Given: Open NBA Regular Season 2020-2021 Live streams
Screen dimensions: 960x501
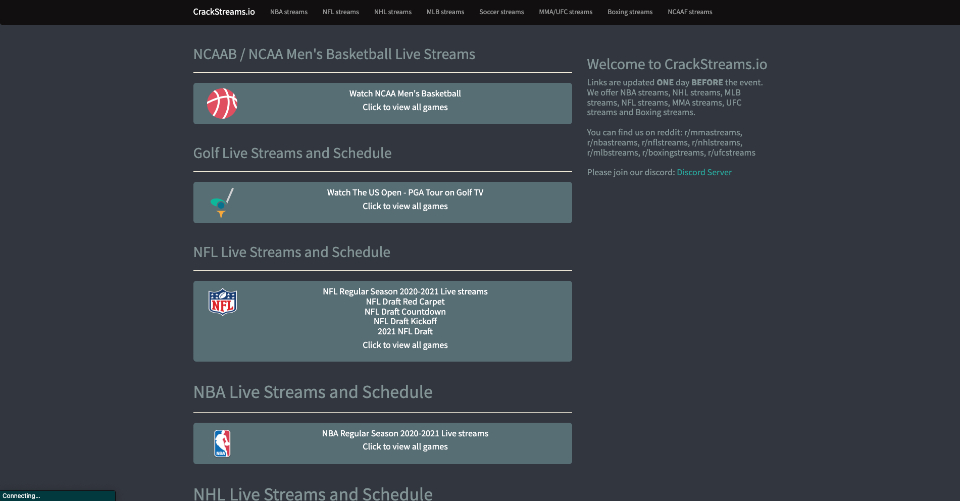Looking at the screenshot, I should point(405,433).
